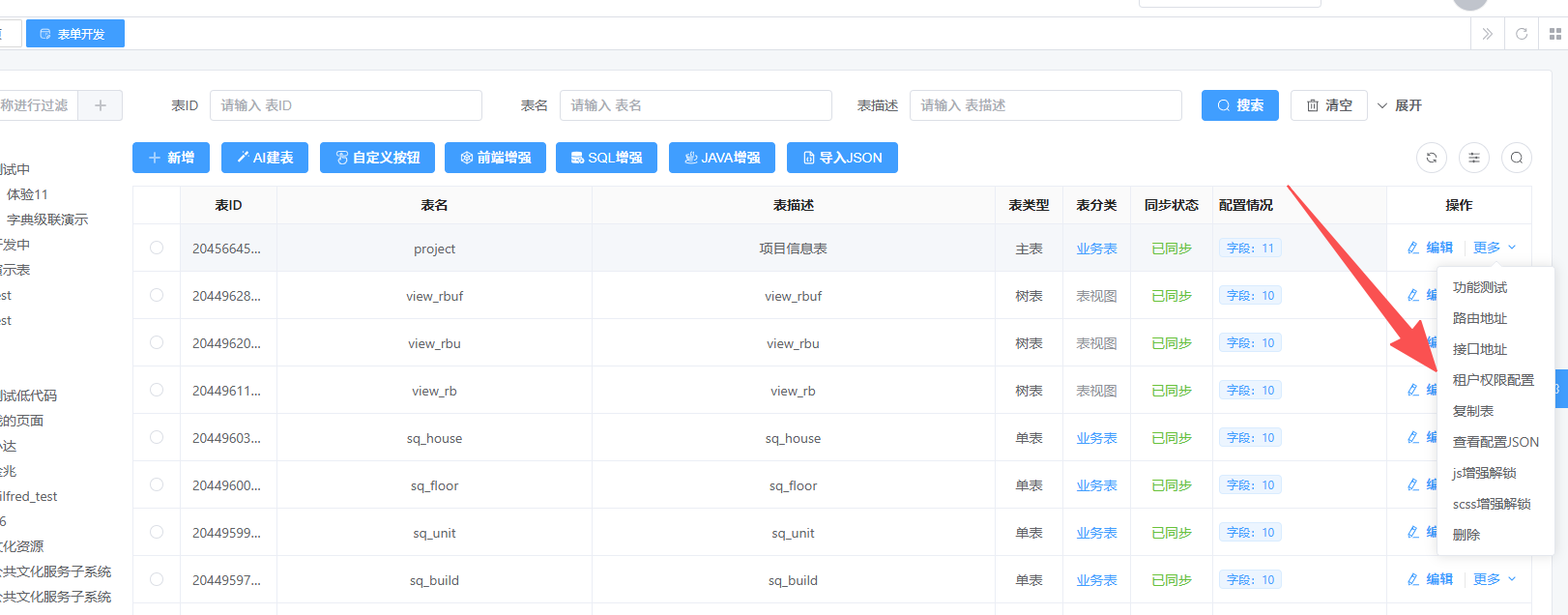Click the round search icon above the table

pyautogui.click(x=1516, y=158)
